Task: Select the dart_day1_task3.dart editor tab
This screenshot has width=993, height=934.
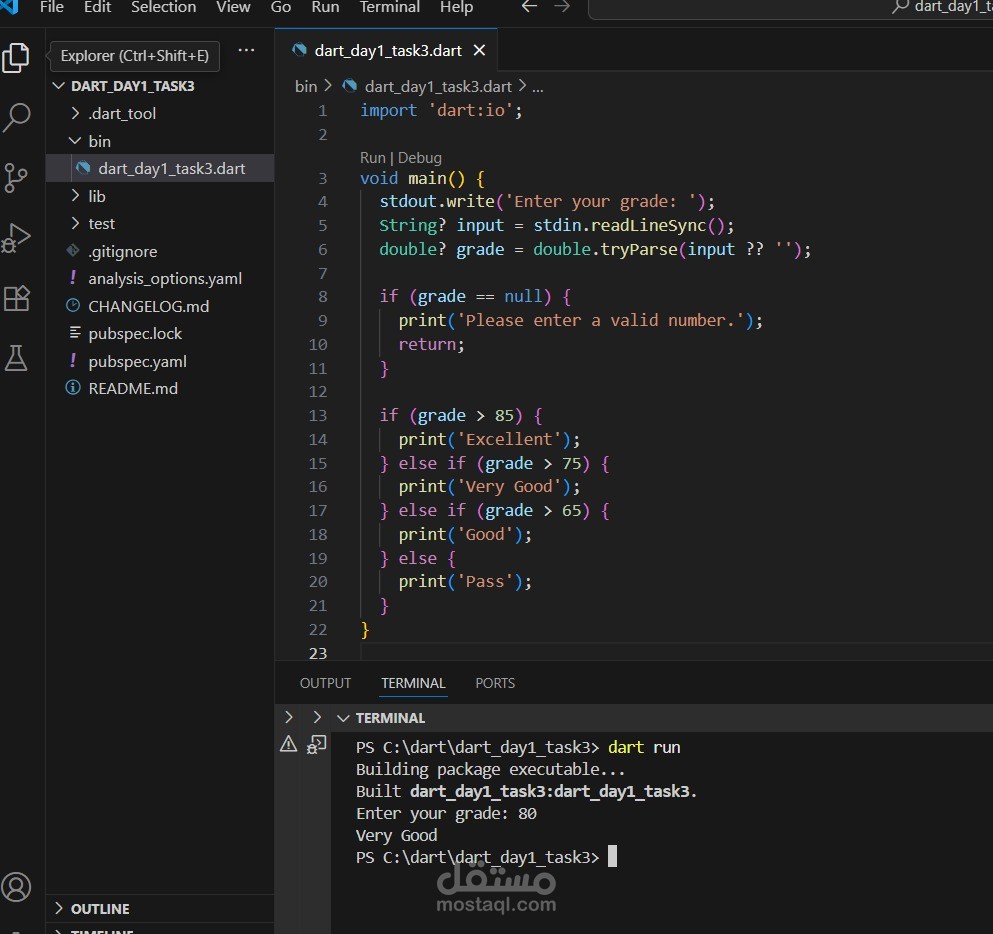Action: [388, 50]
